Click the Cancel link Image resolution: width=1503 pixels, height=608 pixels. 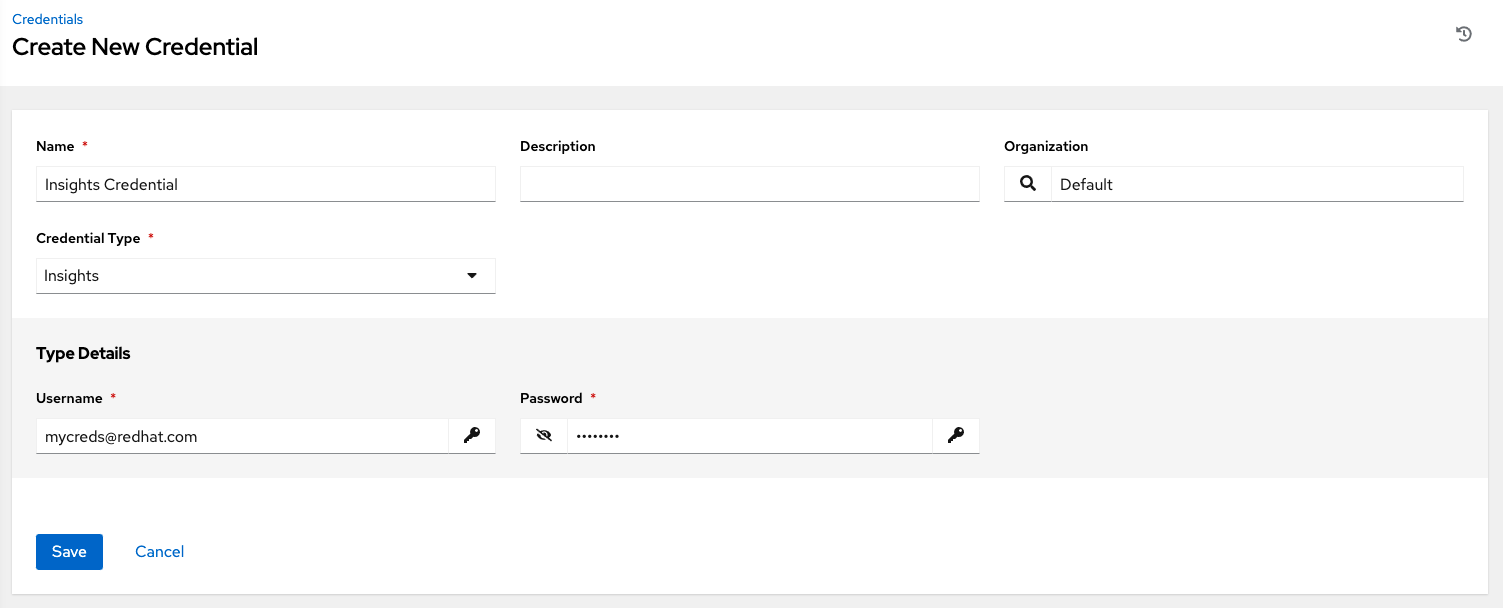159,552
